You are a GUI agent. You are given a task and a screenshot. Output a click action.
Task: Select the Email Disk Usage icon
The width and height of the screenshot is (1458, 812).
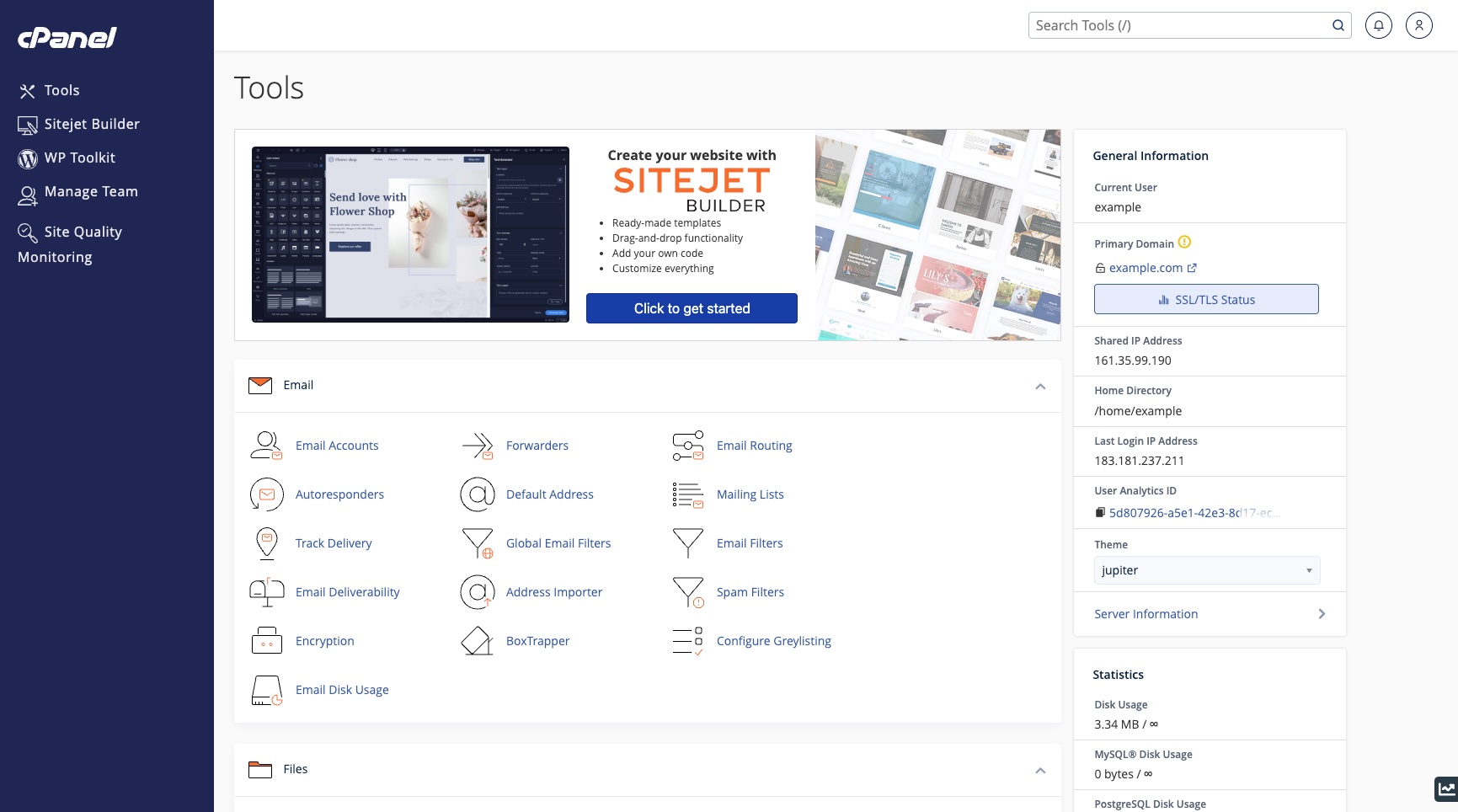click(x=266, y=690)
